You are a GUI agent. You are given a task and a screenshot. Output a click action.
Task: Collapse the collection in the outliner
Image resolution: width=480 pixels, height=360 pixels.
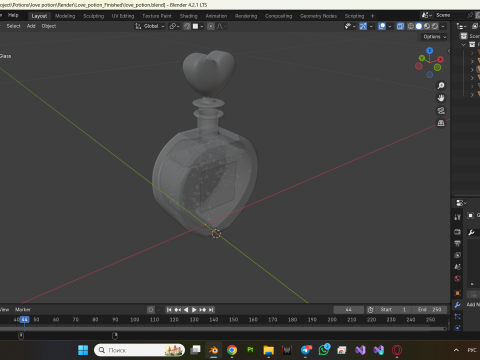[x=463, y=45]
